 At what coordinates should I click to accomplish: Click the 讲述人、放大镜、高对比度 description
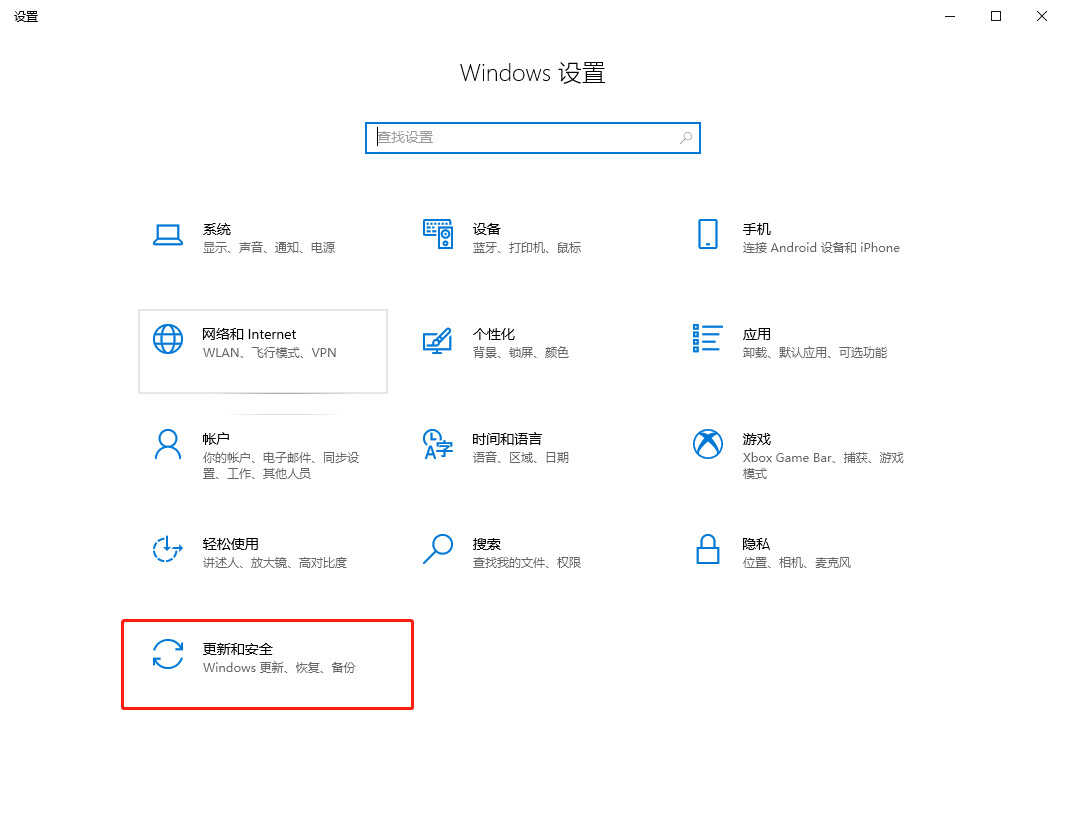pyautogui.click(x=274, y=563)
